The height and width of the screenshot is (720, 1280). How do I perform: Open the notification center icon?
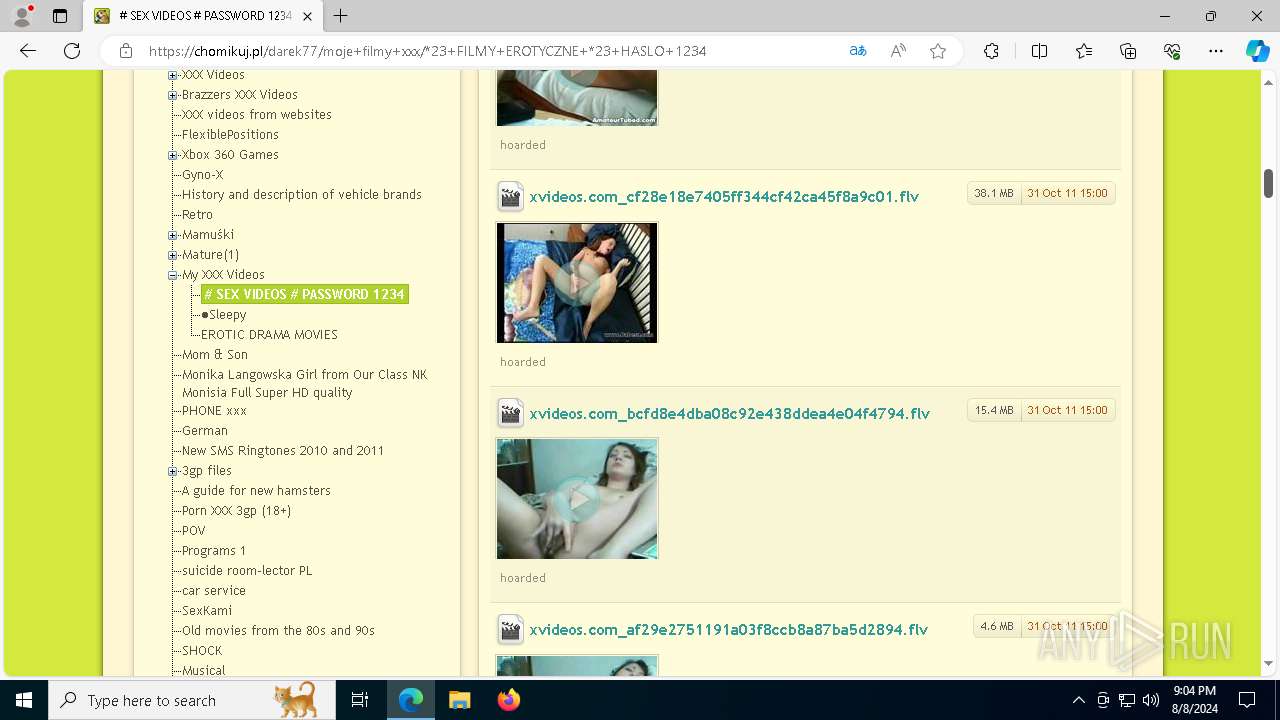coord(1247,700)
